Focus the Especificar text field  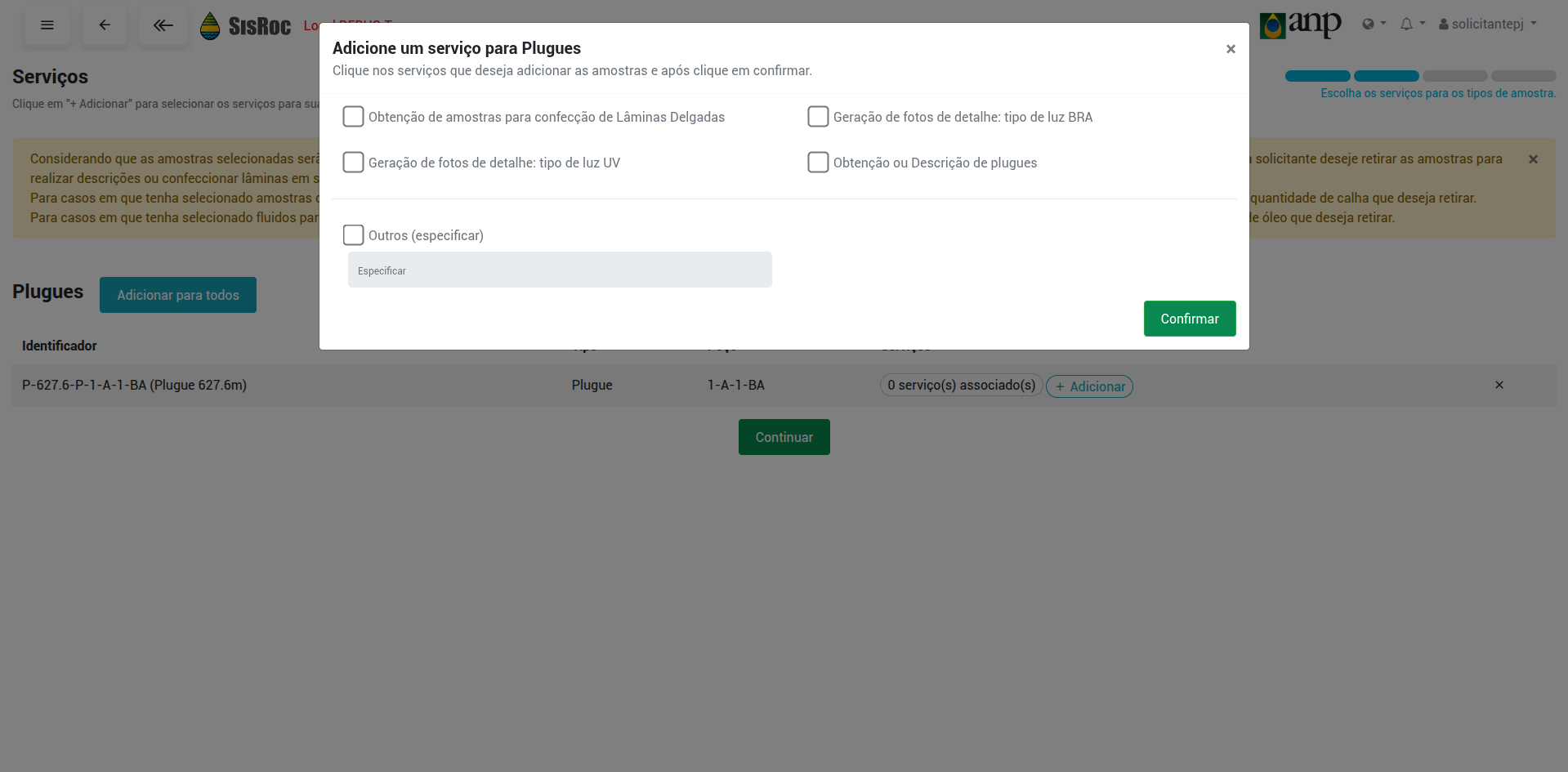point(560,270)
